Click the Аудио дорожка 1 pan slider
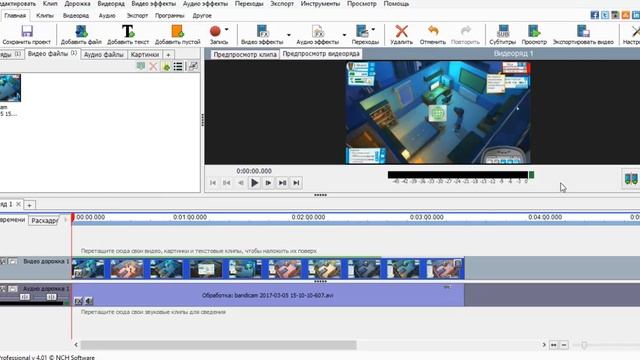 click(x=51, y=297)
